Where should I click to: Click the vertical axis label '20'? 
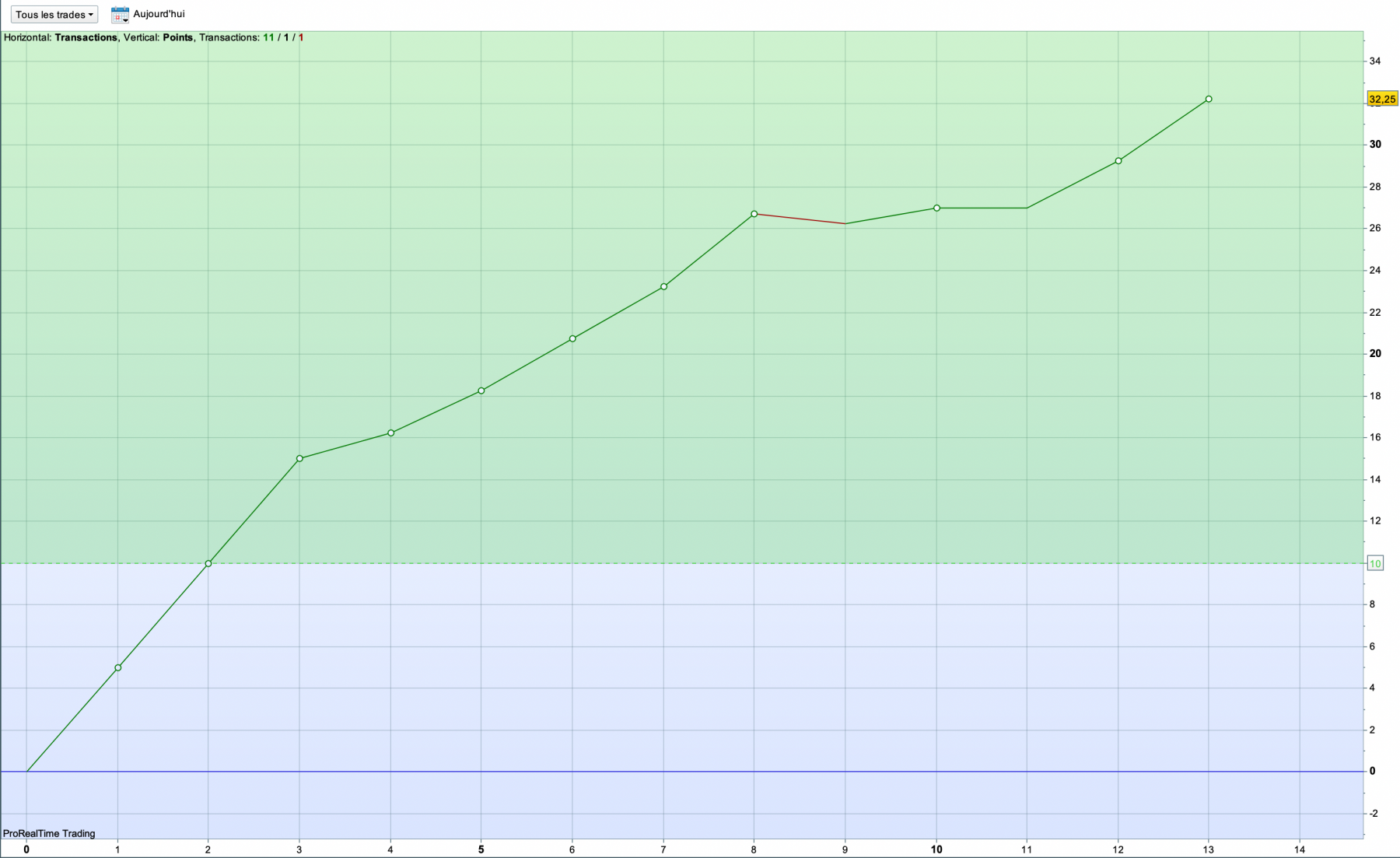(x=1375, y=354)
